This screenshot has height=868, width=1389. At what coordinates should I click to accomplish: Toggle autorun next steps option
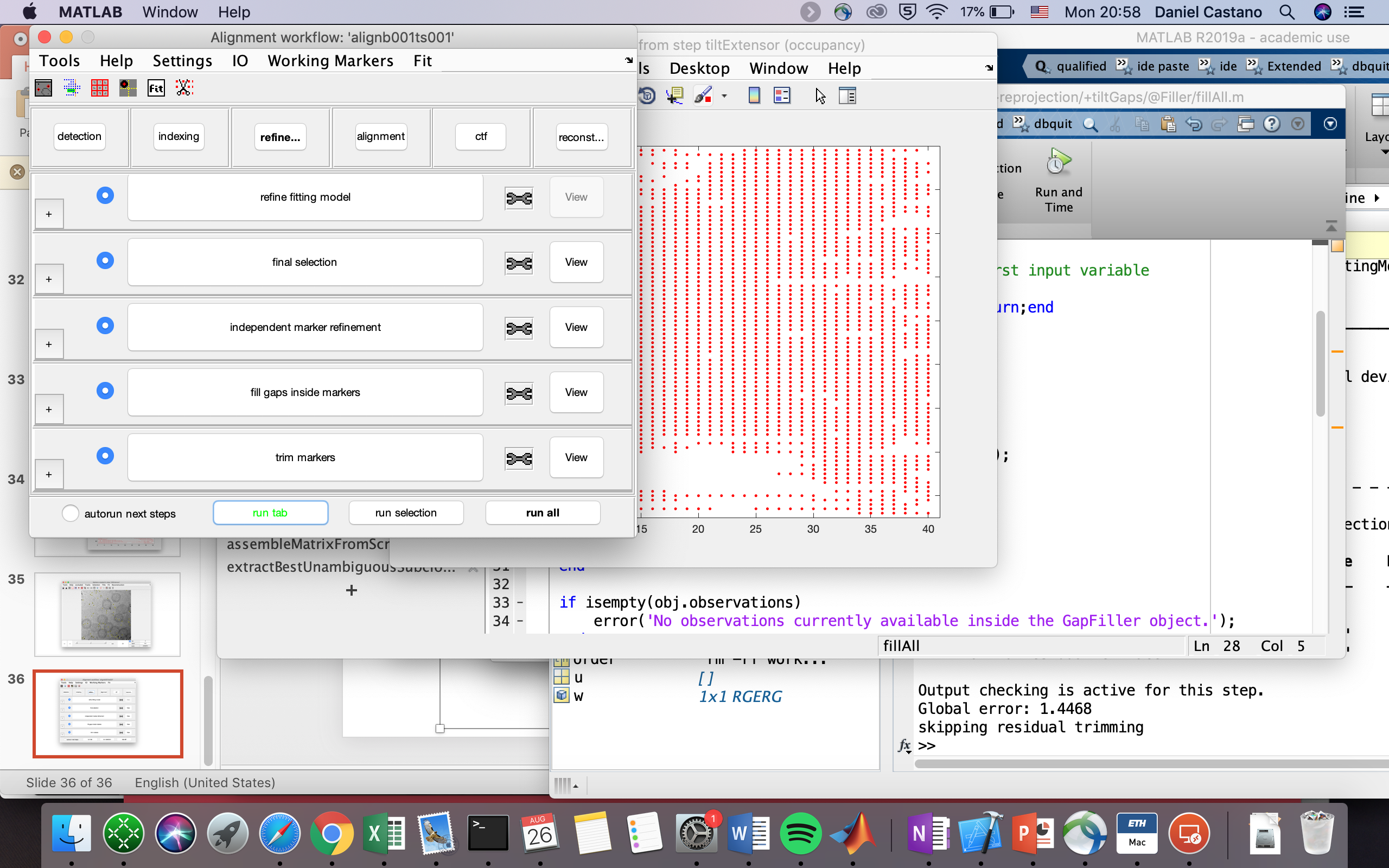pos(70,513)
